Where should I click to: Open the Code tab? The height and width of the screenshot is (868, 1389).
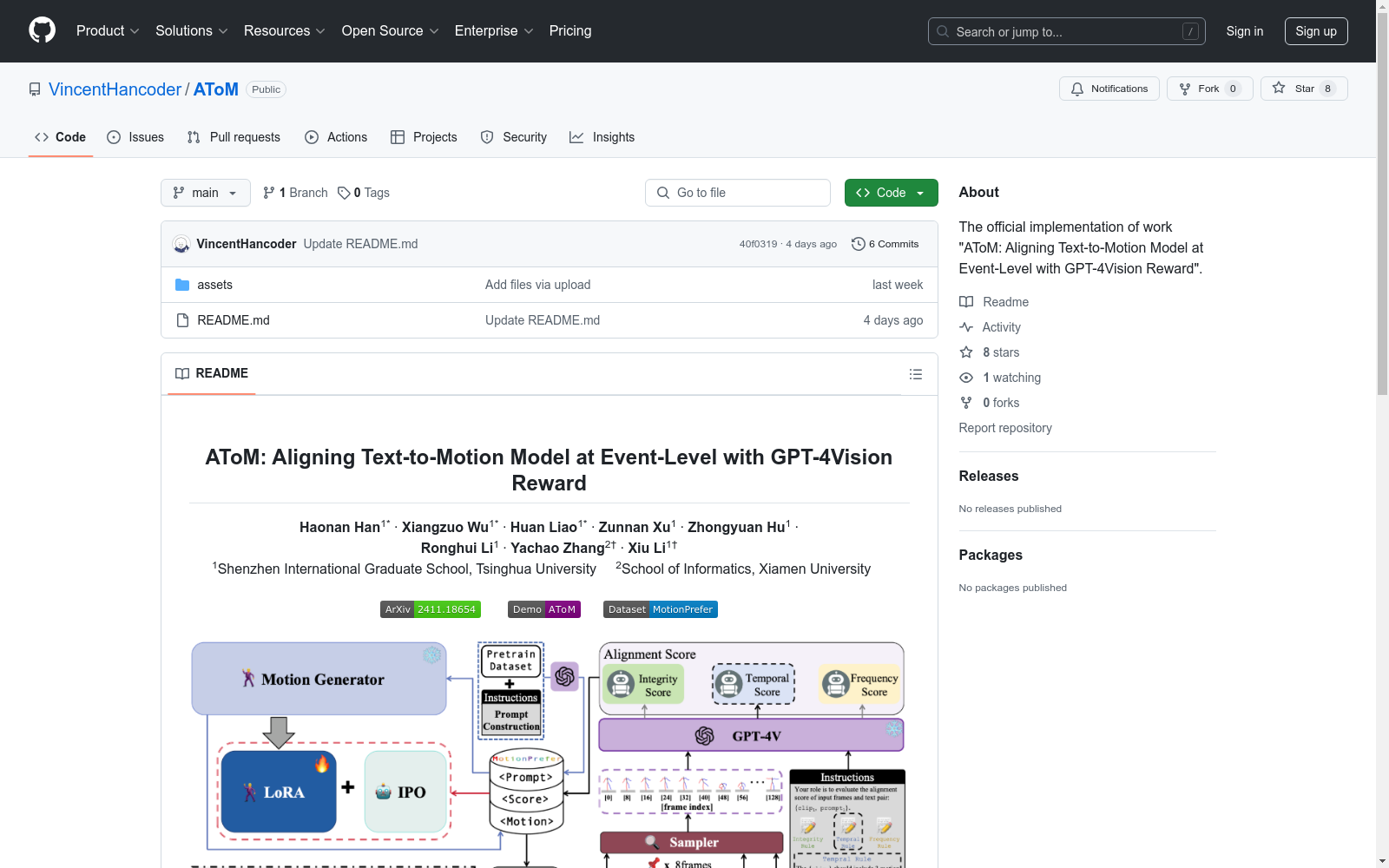coord(61,137)
